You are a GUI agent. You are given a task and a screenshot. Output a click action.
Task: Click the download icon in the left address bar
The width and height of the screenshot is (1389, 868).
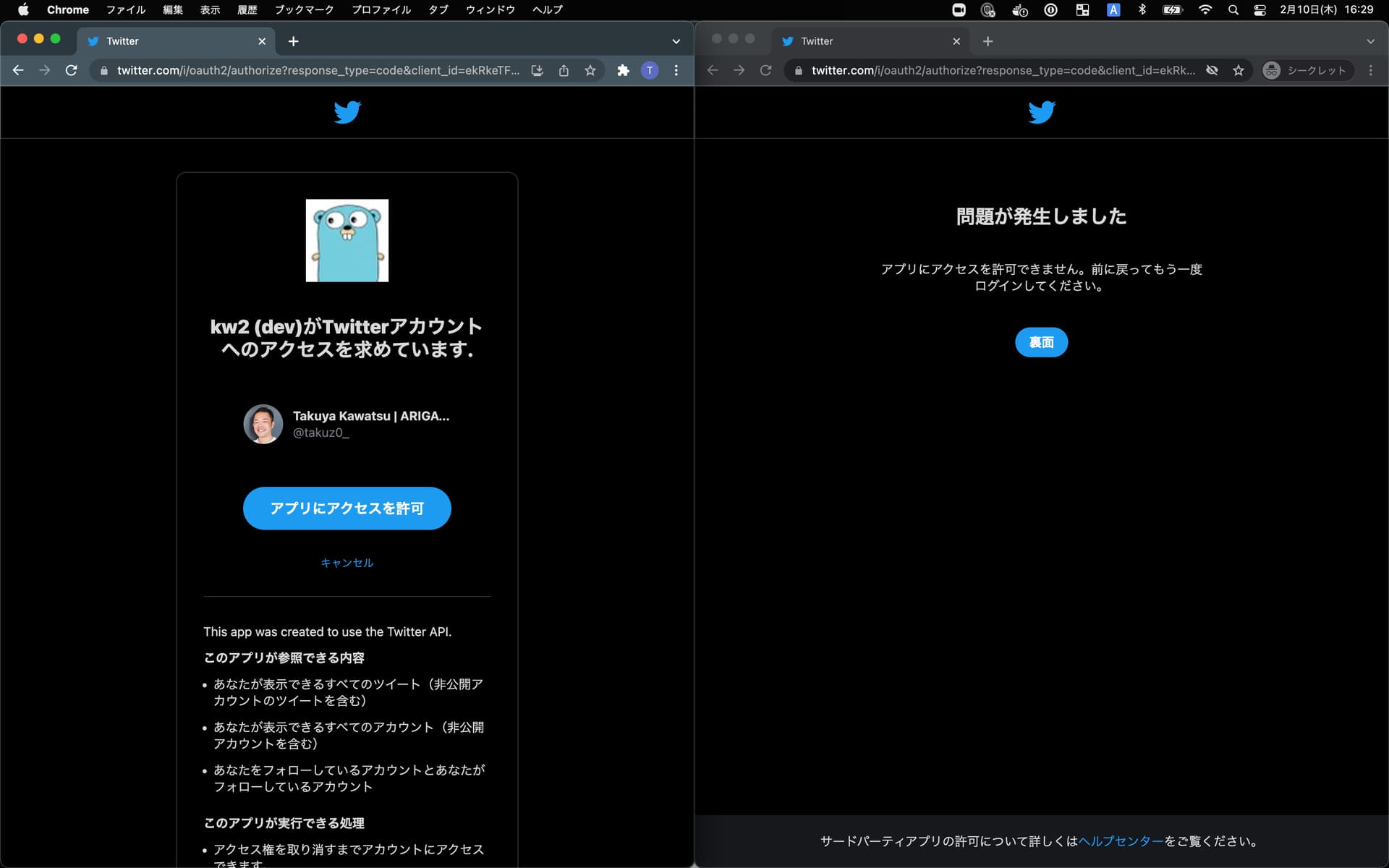click(x=537, y=70)
